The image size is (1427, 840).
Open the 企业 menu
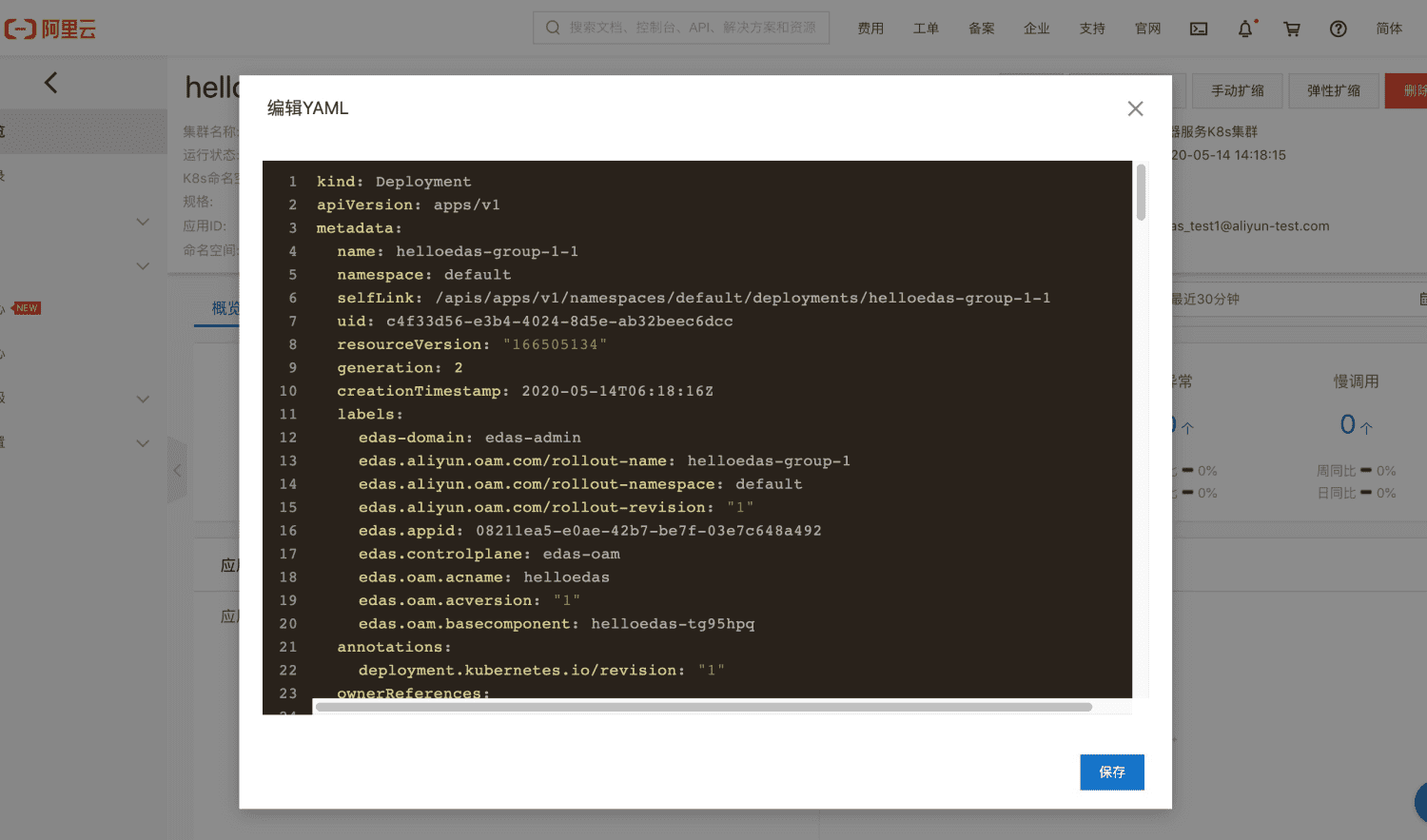click(1037, 29)
